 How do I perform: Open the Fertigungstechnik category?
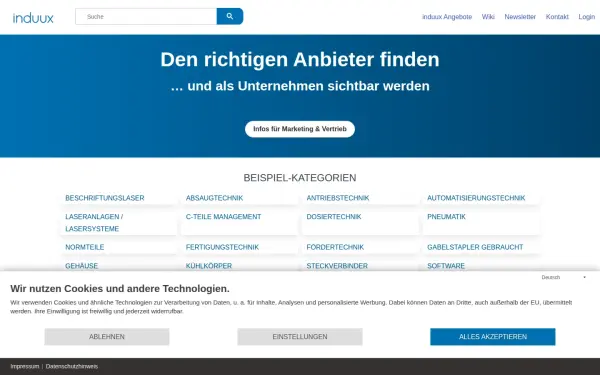click(222, 247)
